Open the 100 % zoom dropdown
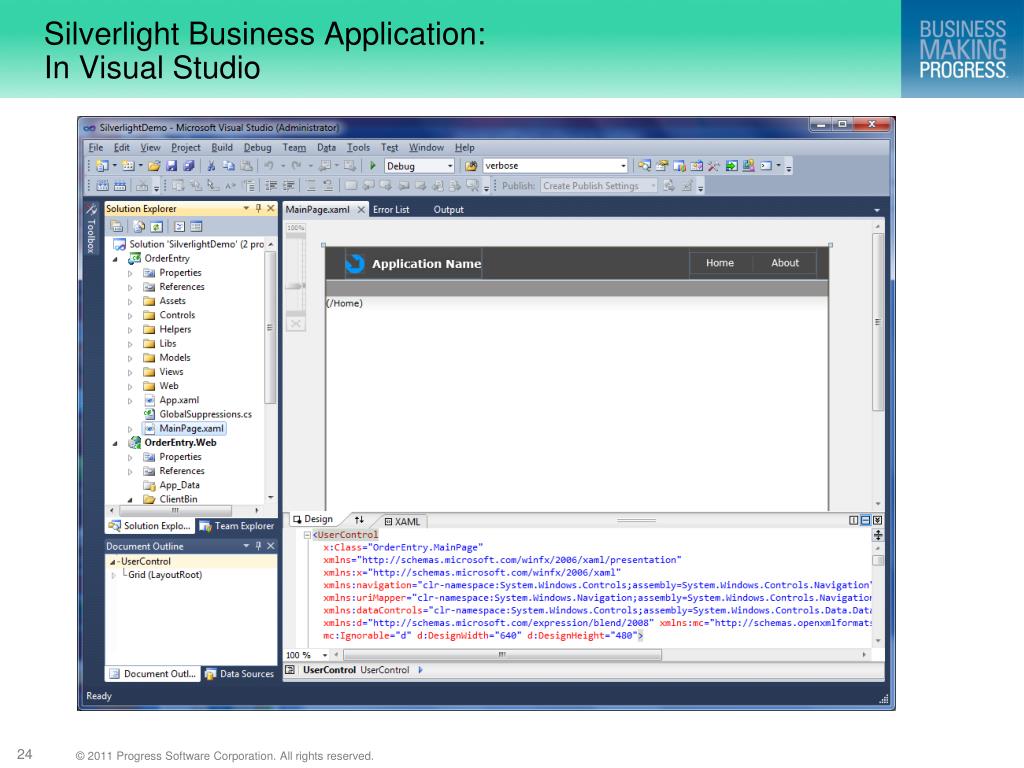The height and width of the screenshot is (768, 1024). [325, 655]
